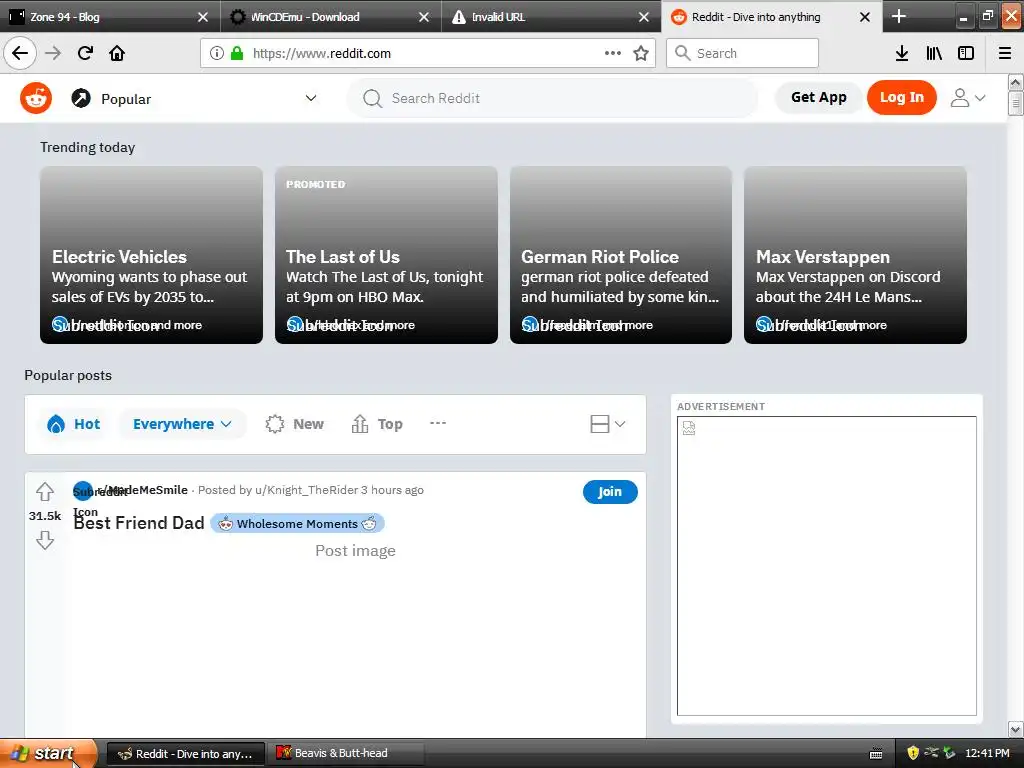Click the browser forward arrow
The width and height of the screenshot is (1024, 768).
click(x=53, y=53)
